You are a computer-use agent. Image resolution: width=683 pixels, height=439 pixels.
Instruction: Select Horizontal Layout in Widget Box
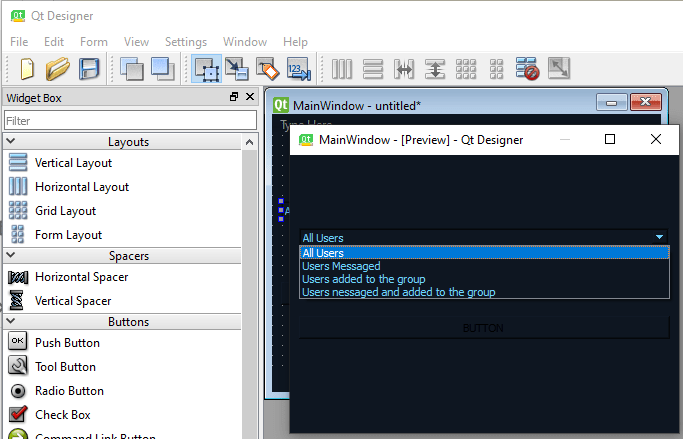pos(82,187)
